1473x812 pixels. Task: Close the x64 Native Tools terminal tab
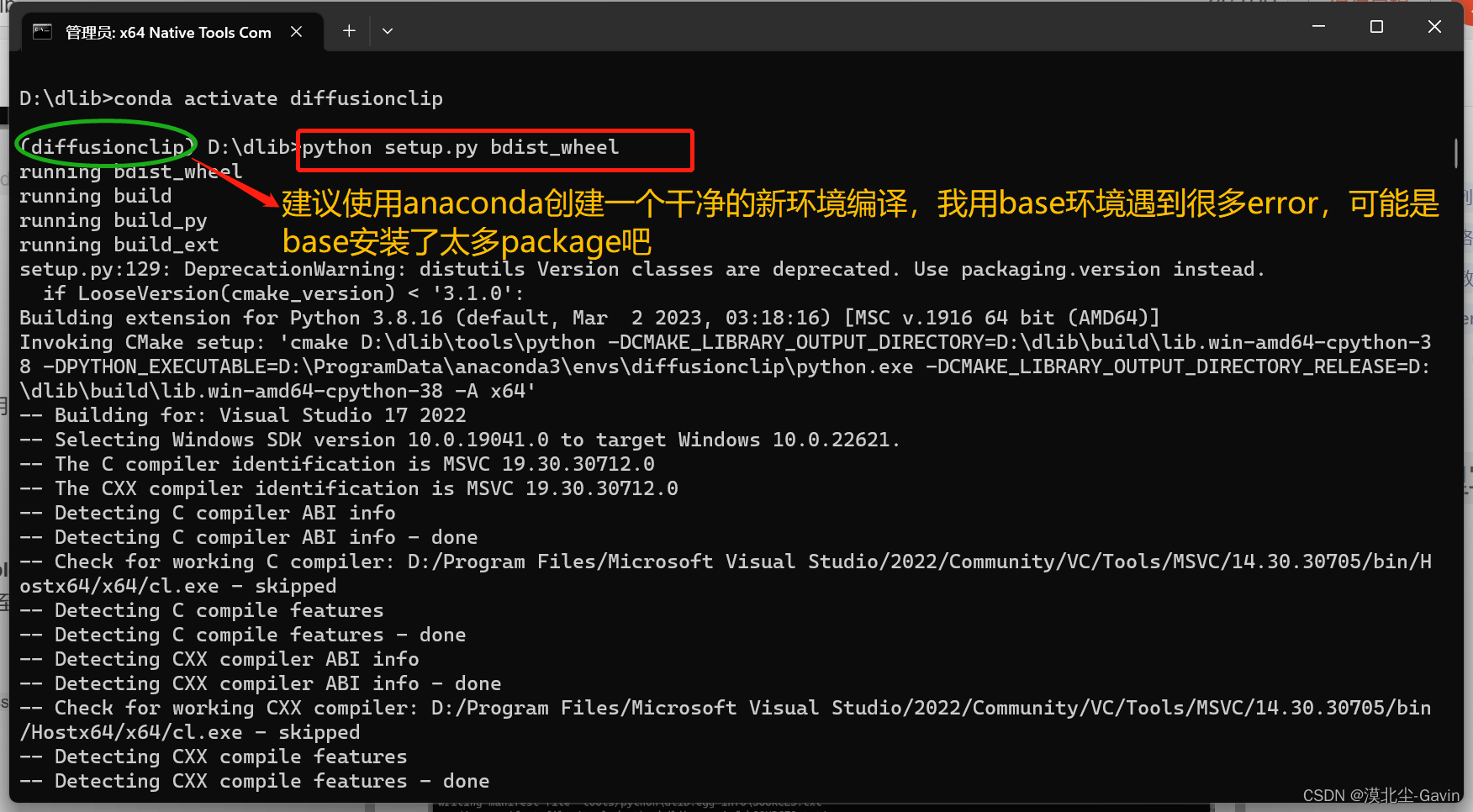[x=296, y=32]
